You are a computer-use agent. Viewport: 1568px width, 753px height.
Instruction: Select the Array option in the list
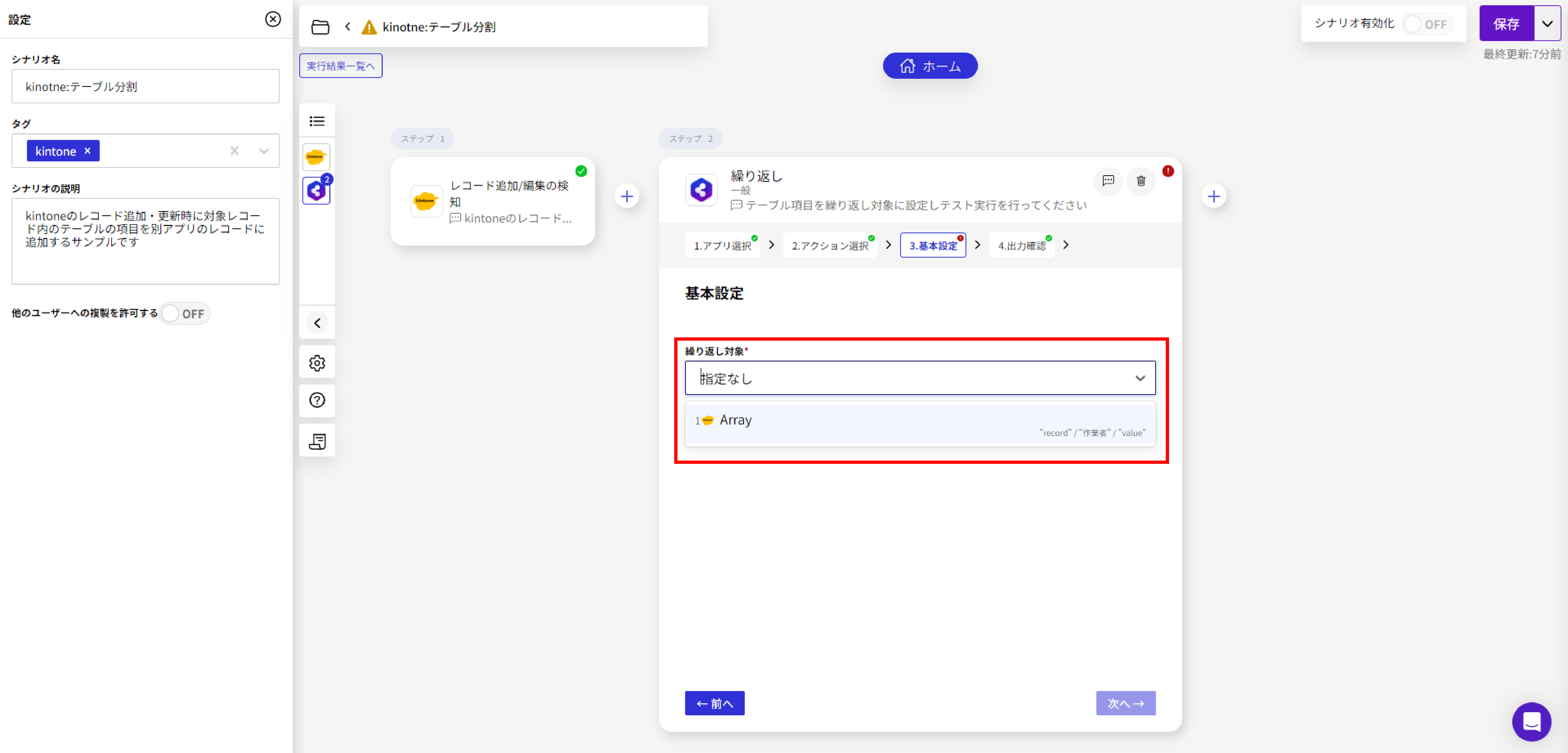tap(919, 424)
